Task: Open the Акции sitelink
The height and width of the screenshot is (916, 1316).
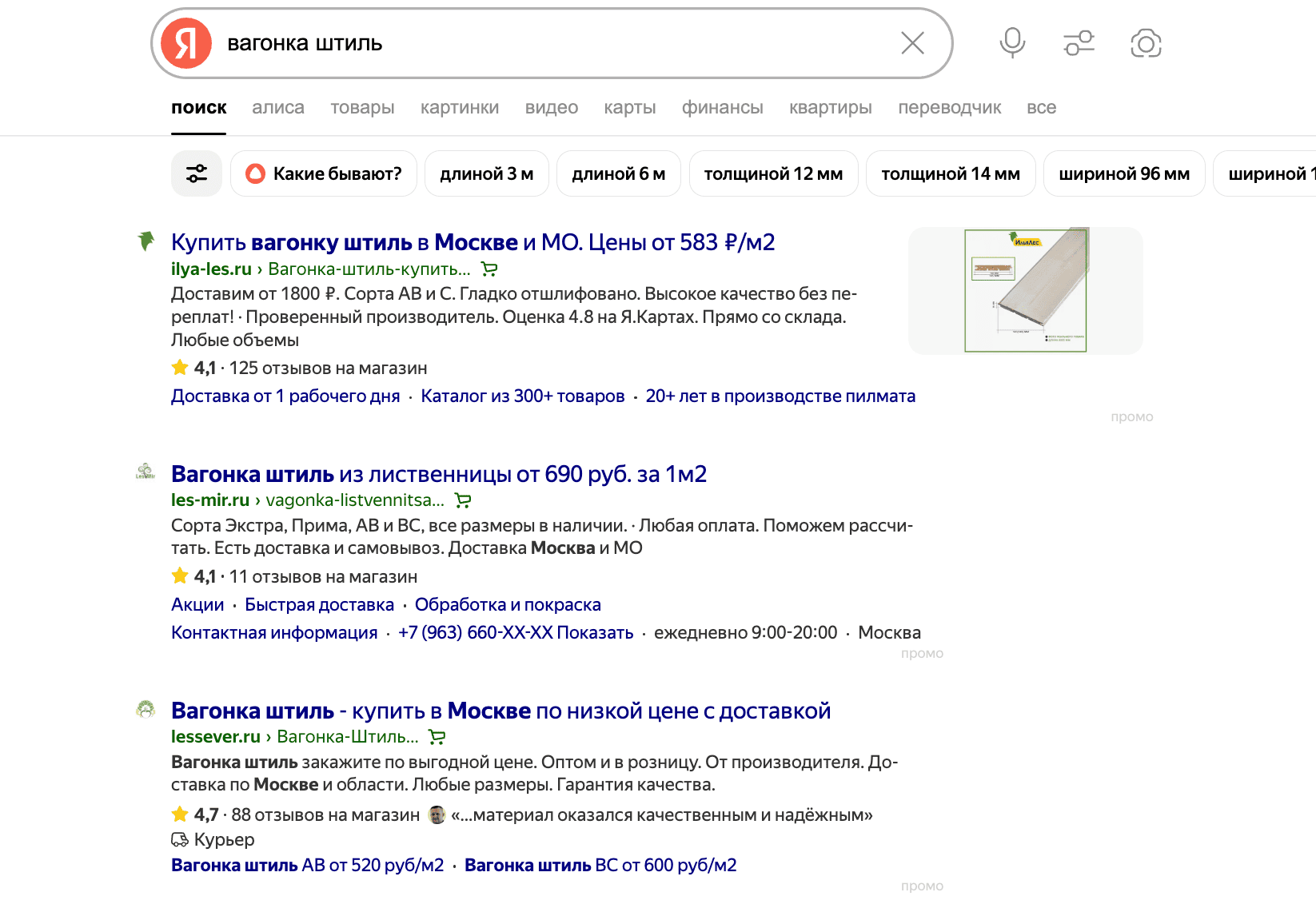Action: [197, 605]
